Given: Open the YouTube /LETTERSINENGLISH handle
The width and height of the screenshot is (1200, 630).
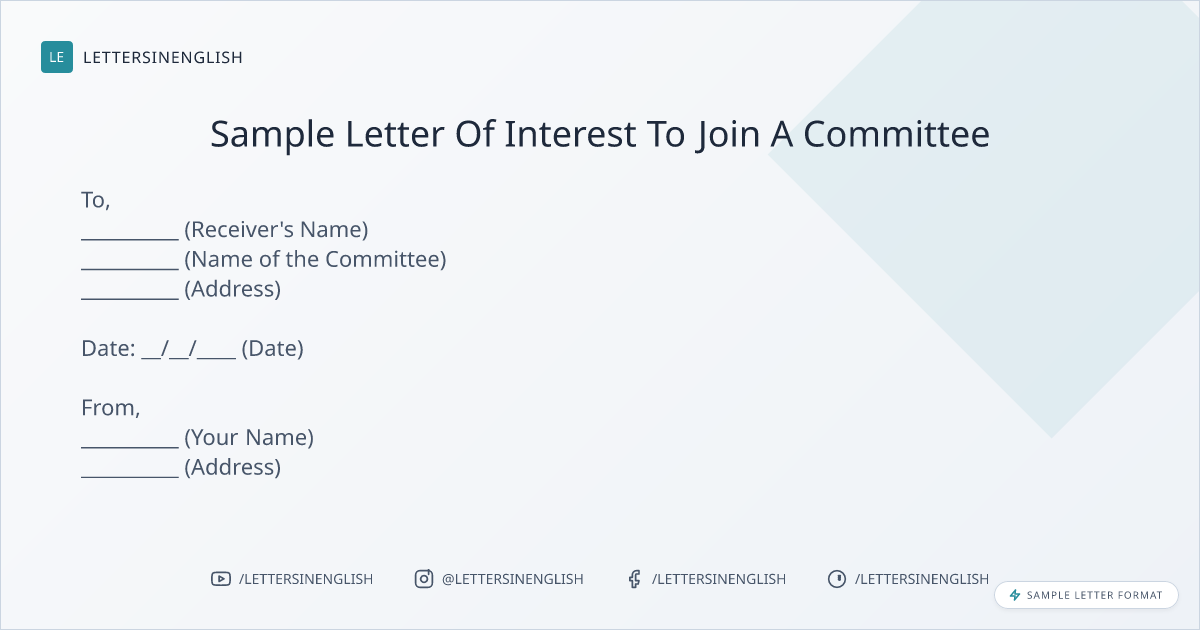Looking at the screenshot, I should click(306, 579).
